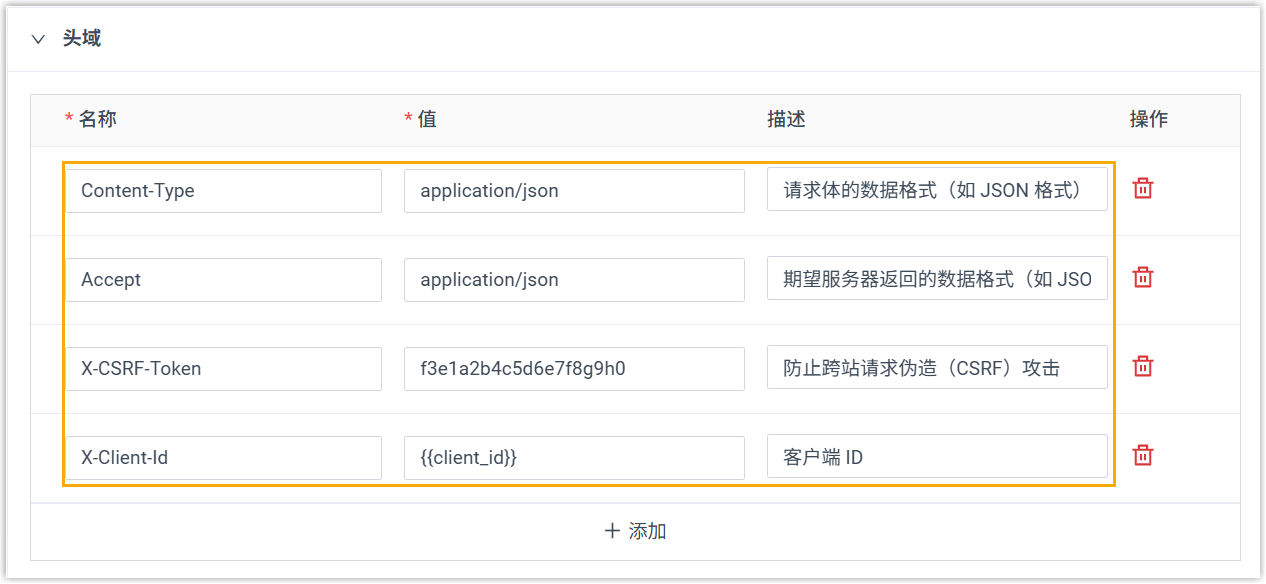Viewport: 1266px width, 584px height.
Task: Remove the X-CSRF-Token header row
Action: pos(1142,367)
